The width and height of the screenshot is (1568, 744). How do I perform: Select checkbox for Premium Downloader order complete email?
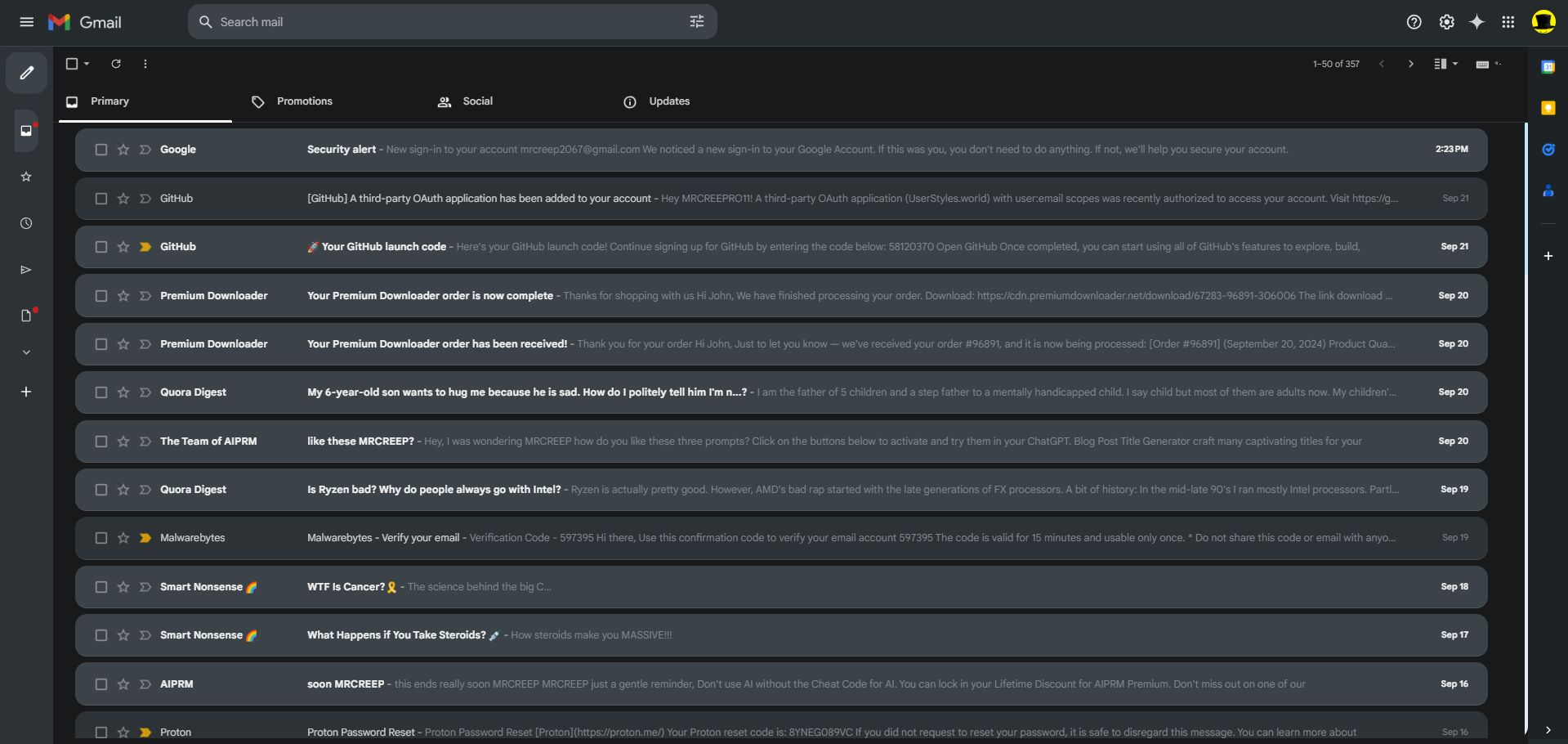coord(101,296)
